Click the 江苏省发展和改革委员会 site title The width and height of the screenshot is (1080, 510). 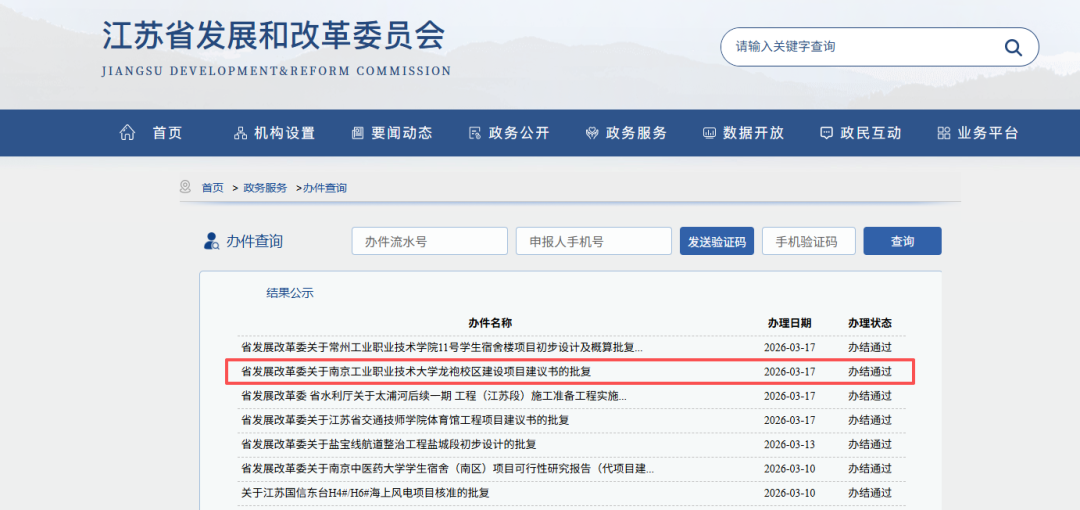[274, 36]
